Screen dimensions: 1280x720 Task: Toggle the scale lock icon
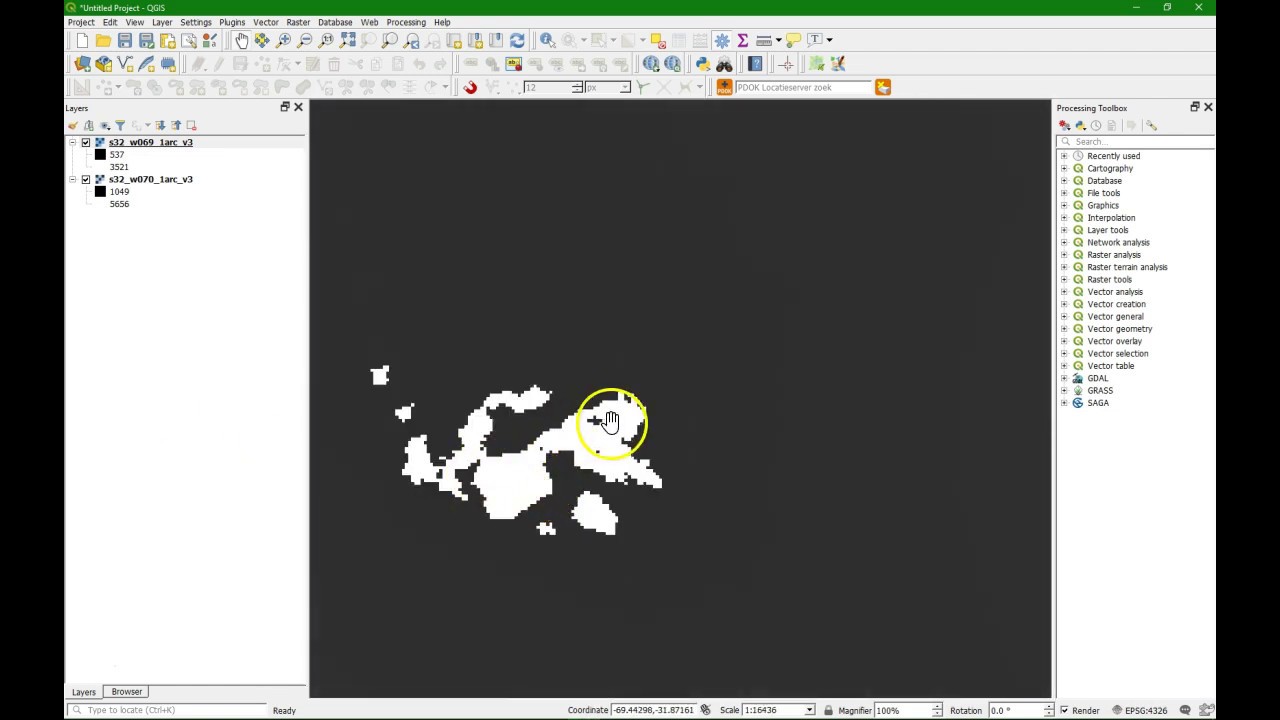point(828,710)
